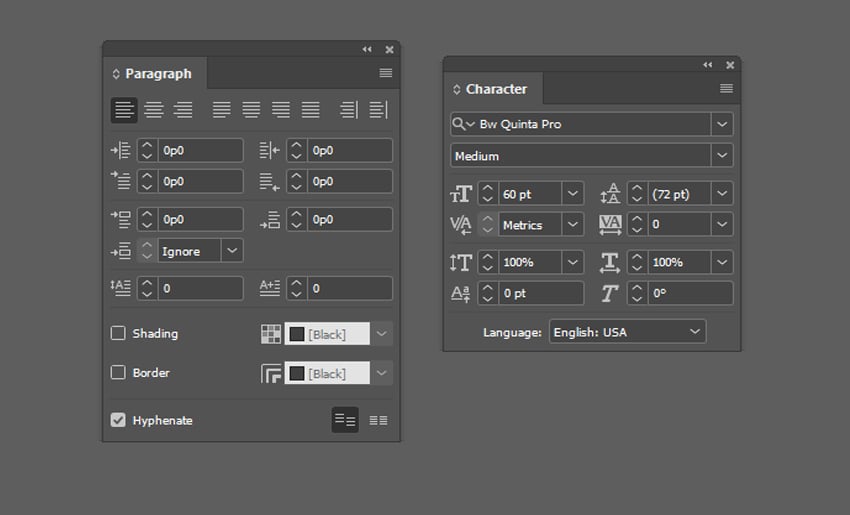
Task: Collapse the Character panel with double-arrow icon
Action: pyautogui.click(x=708, y=65)
